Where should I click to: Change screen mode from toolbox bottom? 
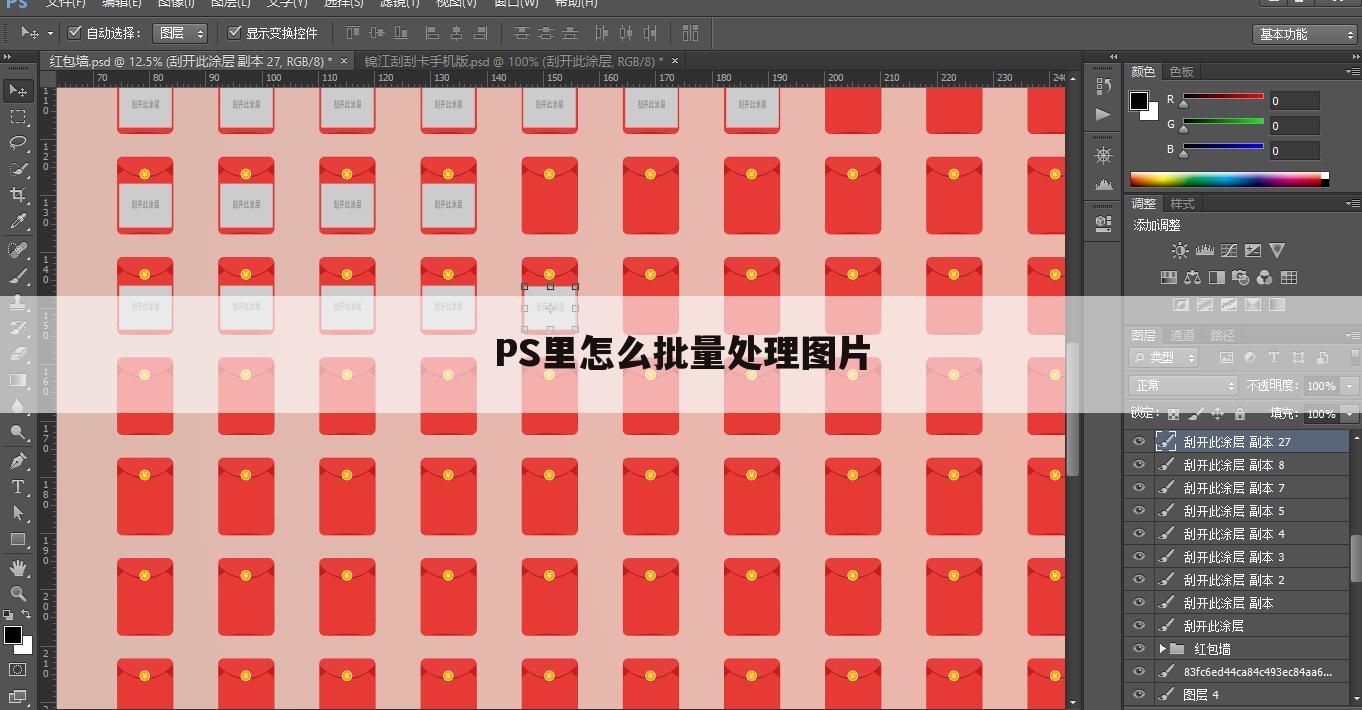click(18, 696)
